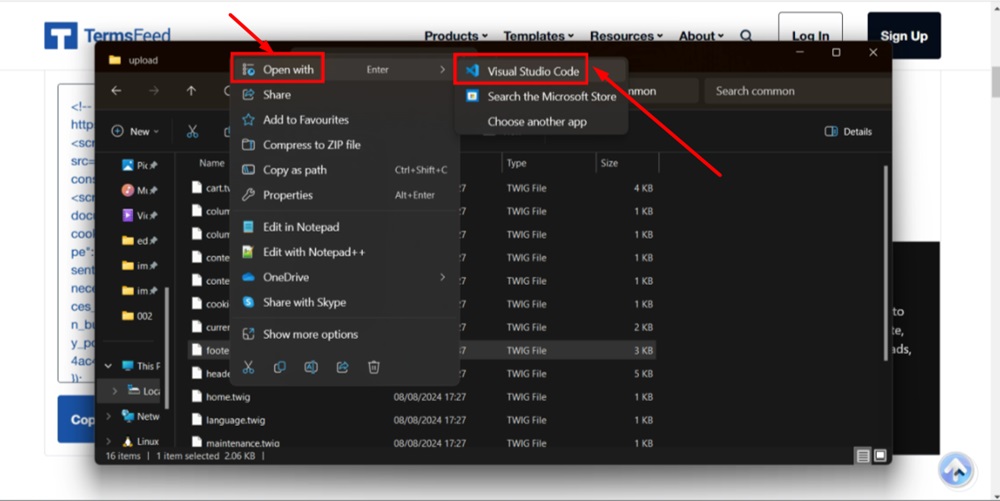Open the Resources menu on TermsFeed site
The height and width of the screenshot is (501, 1000).
click(x=626, y=36)
